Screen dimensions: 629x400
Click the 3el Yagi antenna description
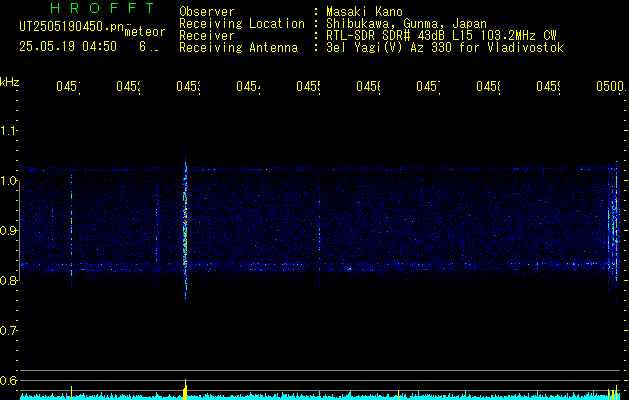(x=445, y=48)
